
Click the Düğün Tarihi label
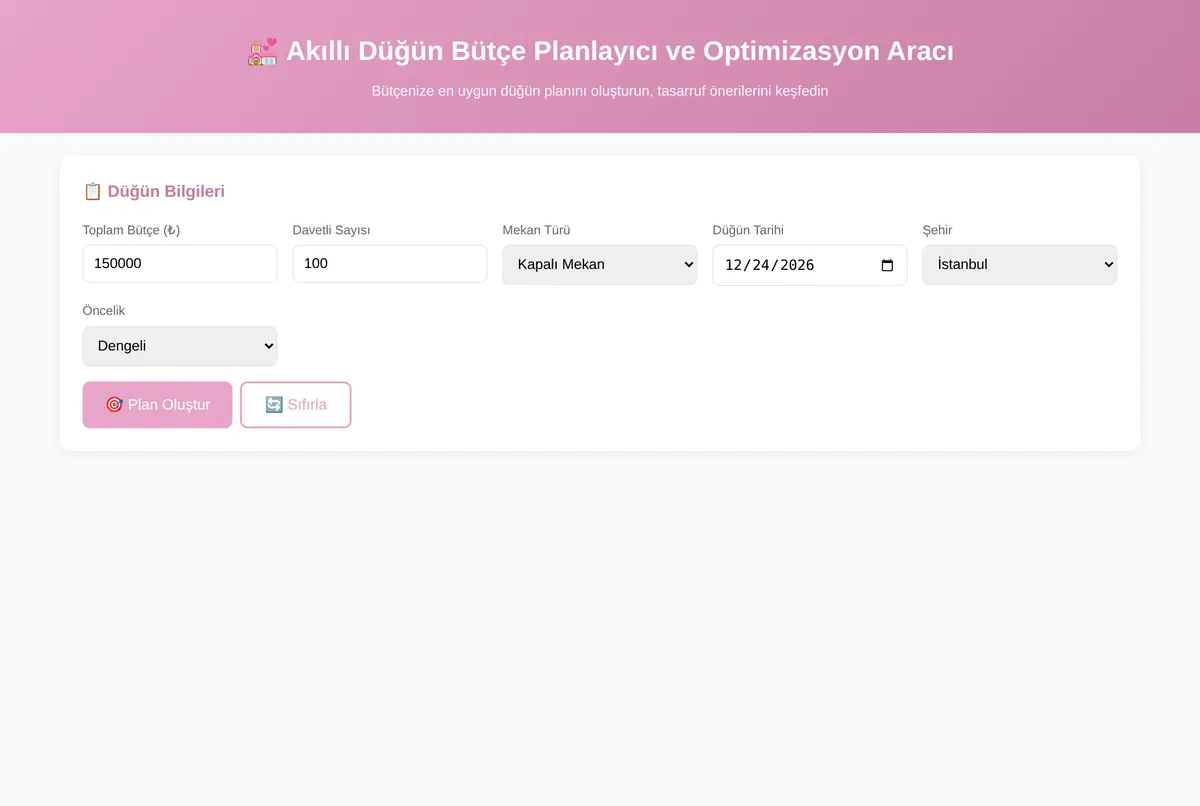coord(748,230)
